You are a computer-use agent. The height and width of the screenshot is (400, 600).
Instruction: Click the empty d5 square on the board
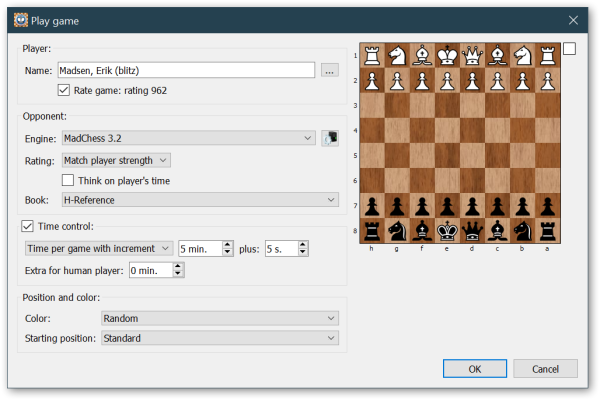[473, 156]
